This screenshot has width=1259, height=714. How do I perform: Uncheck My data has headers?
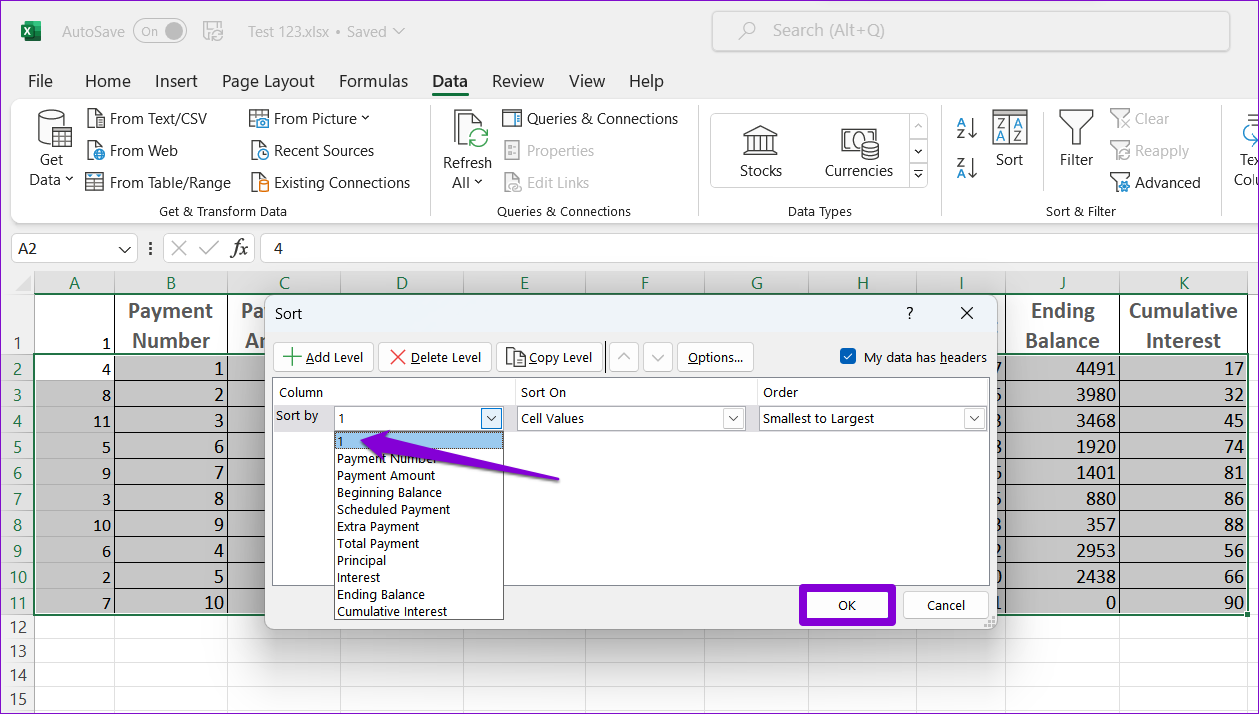point(848,357)
